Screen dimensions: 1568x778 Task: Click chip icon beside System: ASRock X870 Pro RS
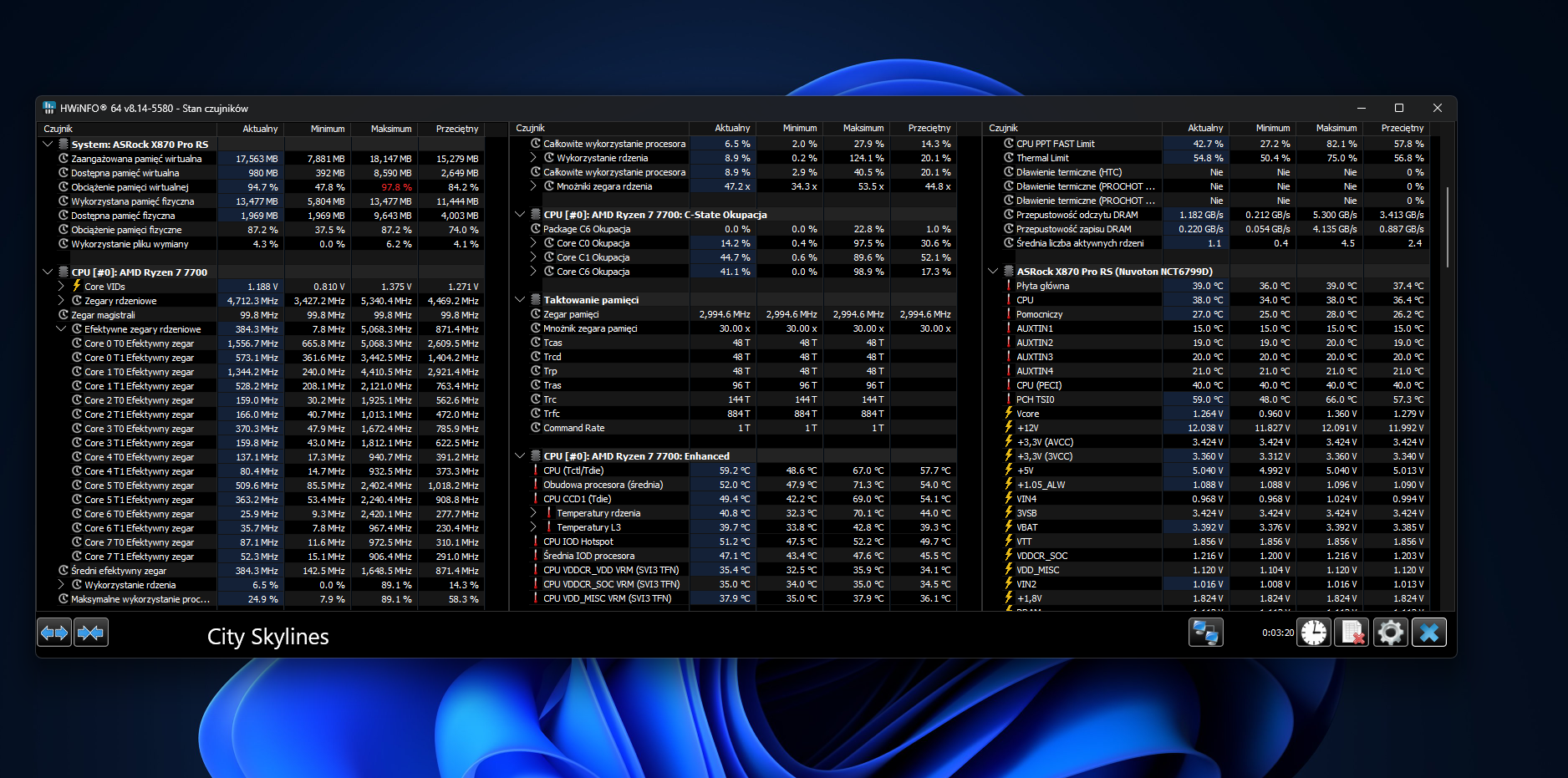click(x=64, y=144)
